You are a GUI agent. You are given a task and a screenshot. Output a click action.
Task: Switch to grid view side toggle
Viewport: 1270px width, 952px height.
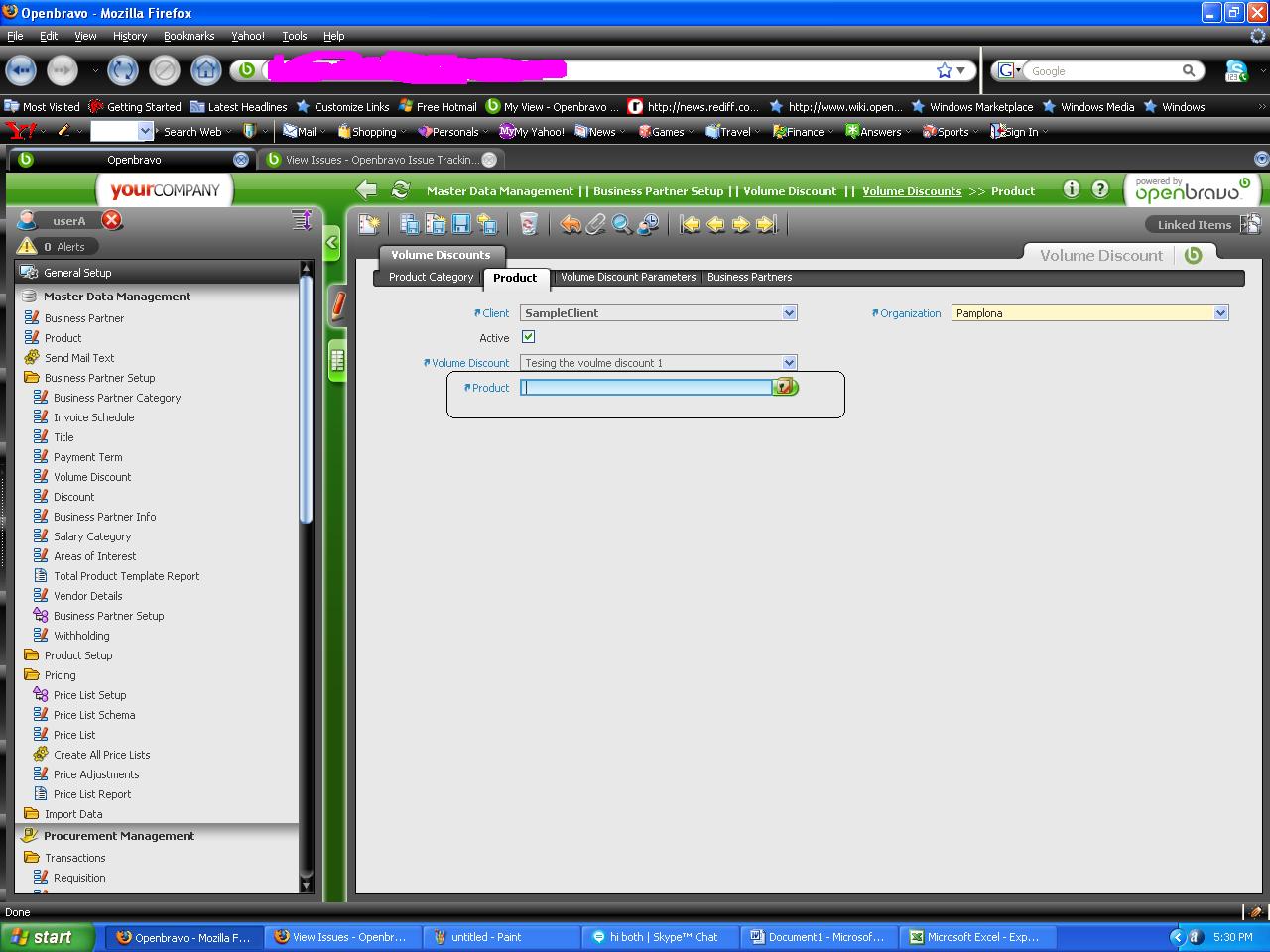point(337,361)
